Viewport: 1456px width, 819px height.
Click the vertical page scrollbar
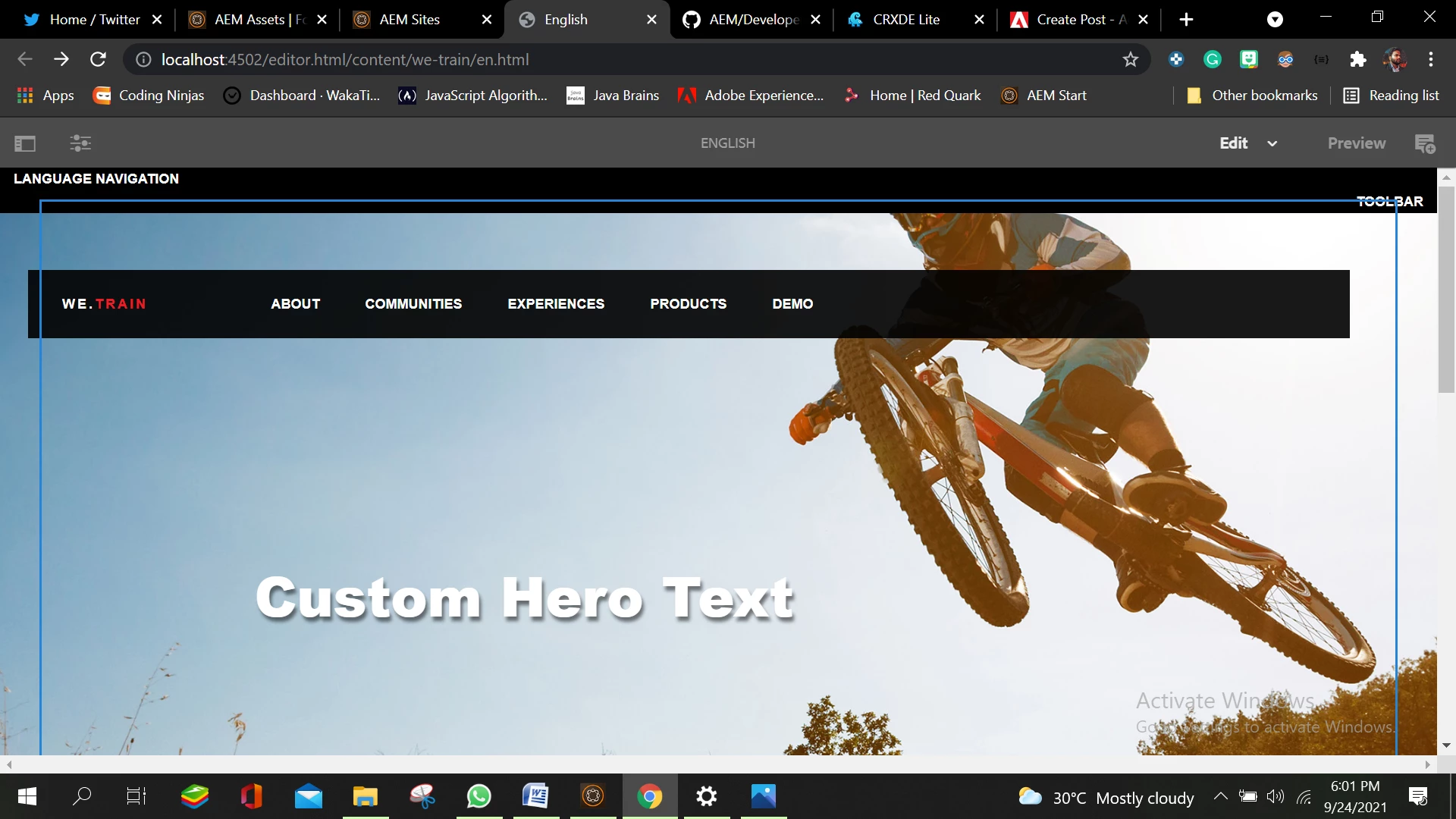[1446, 288]
